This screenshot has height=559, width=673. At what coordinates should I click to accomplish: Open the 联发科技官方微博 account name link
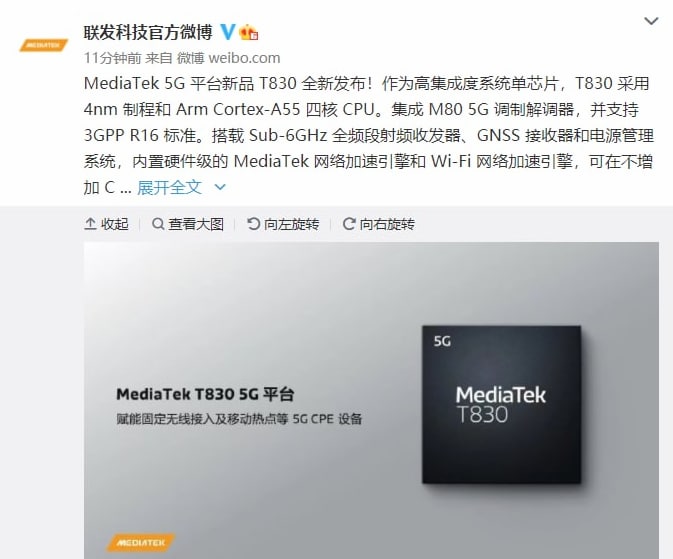tap(148, 32)
